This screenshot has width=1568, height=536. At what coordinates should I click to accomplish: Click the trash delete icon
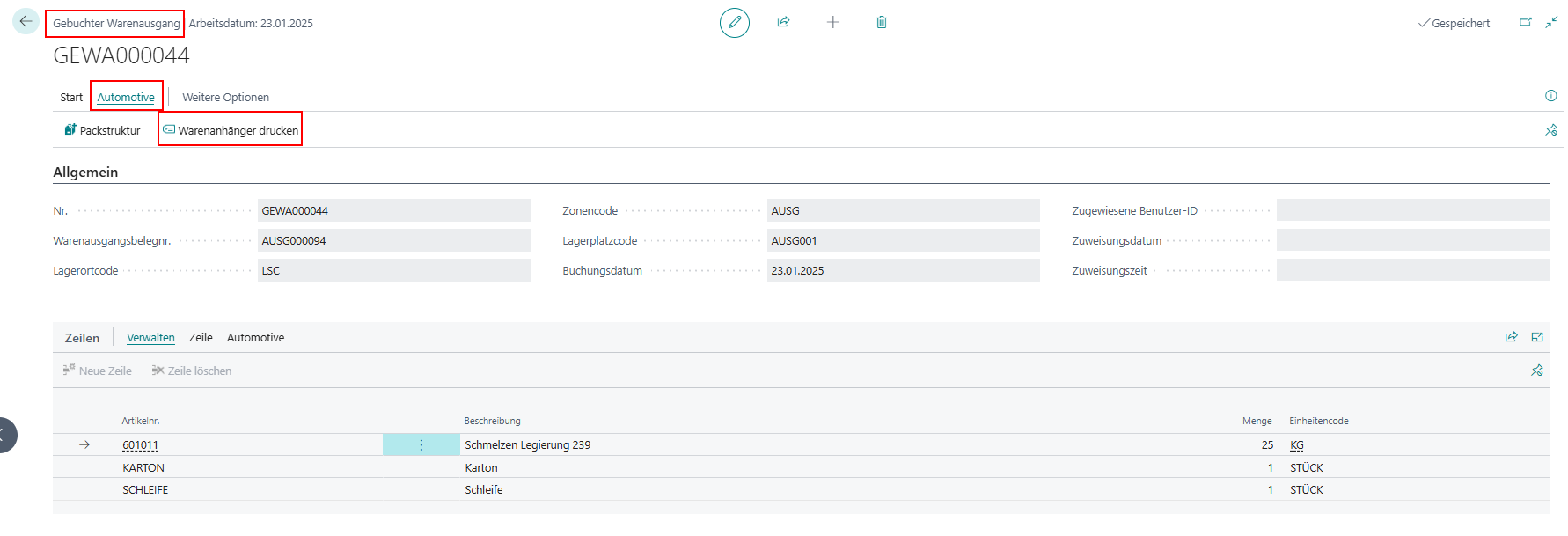881,22
